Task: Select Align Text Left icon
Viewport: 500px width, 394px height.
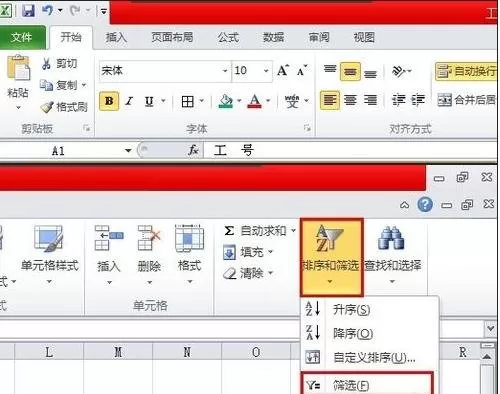Action: coord(330,100)
